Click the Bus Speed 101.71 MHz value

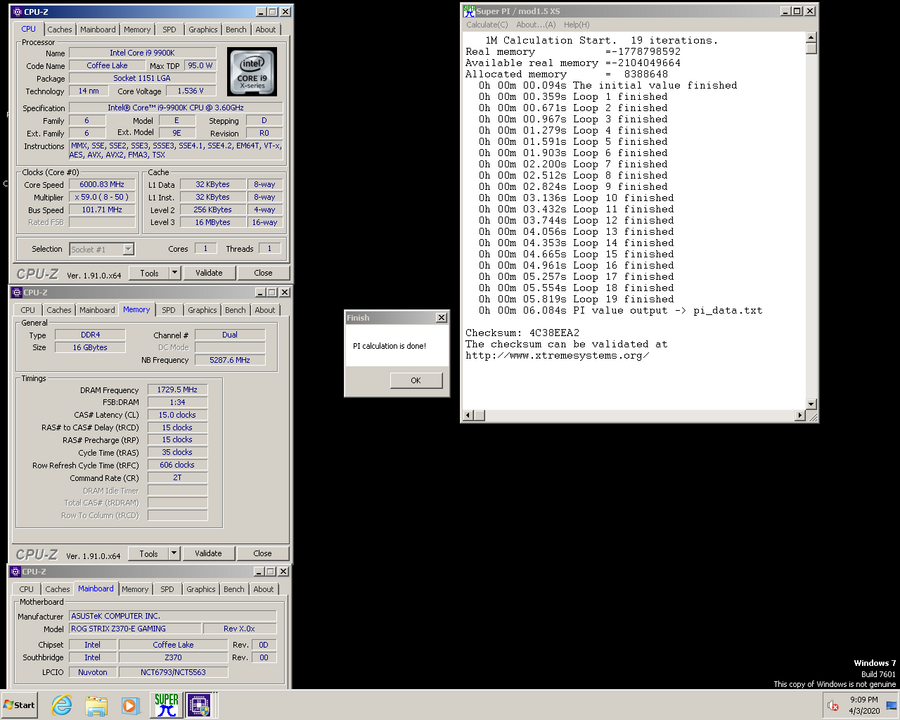coord(102,210)
